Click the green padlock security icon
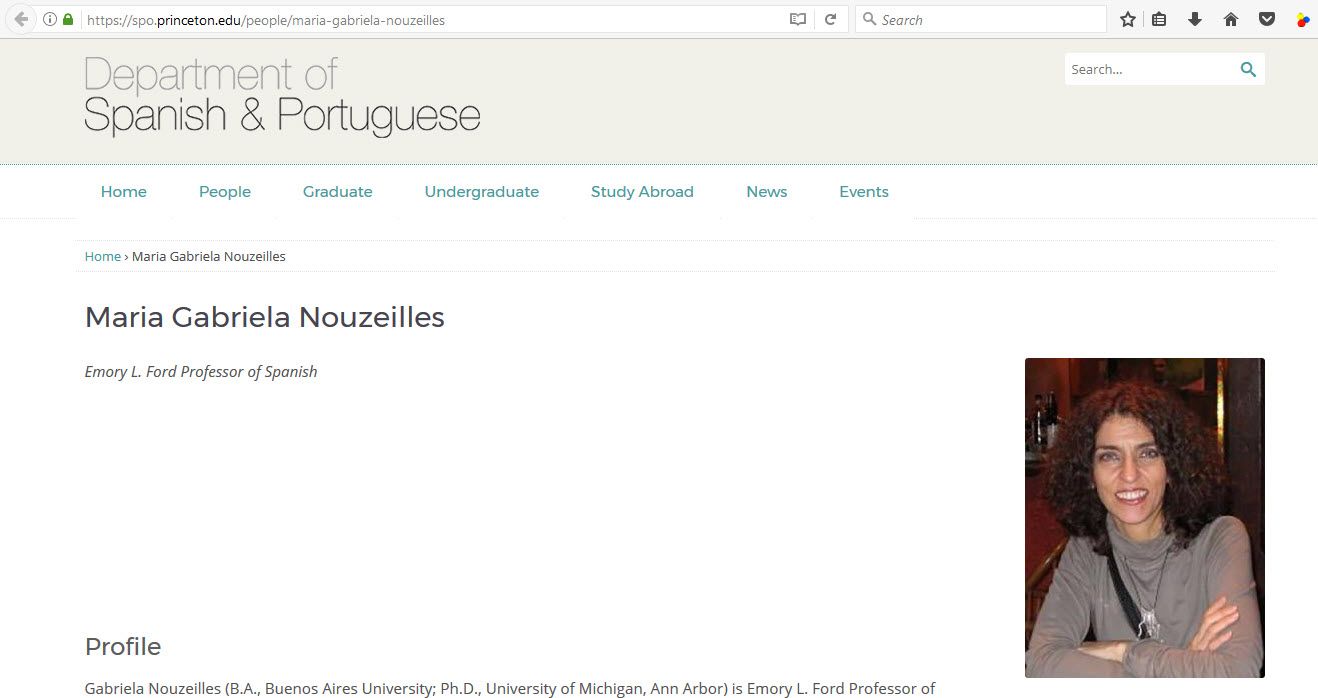Viewport: 1318px width, 698px height. point(68,19)
